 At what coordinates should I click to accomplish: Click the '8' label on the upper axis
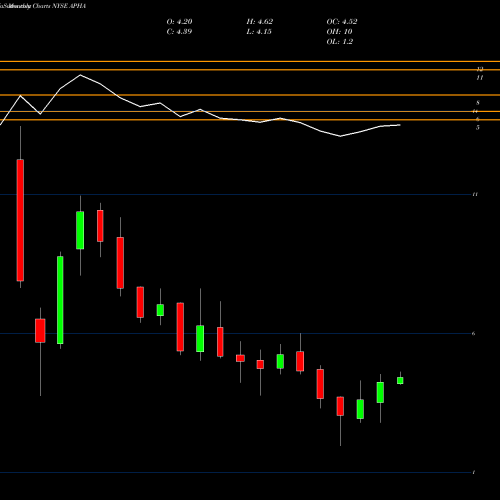pos(478,103)
